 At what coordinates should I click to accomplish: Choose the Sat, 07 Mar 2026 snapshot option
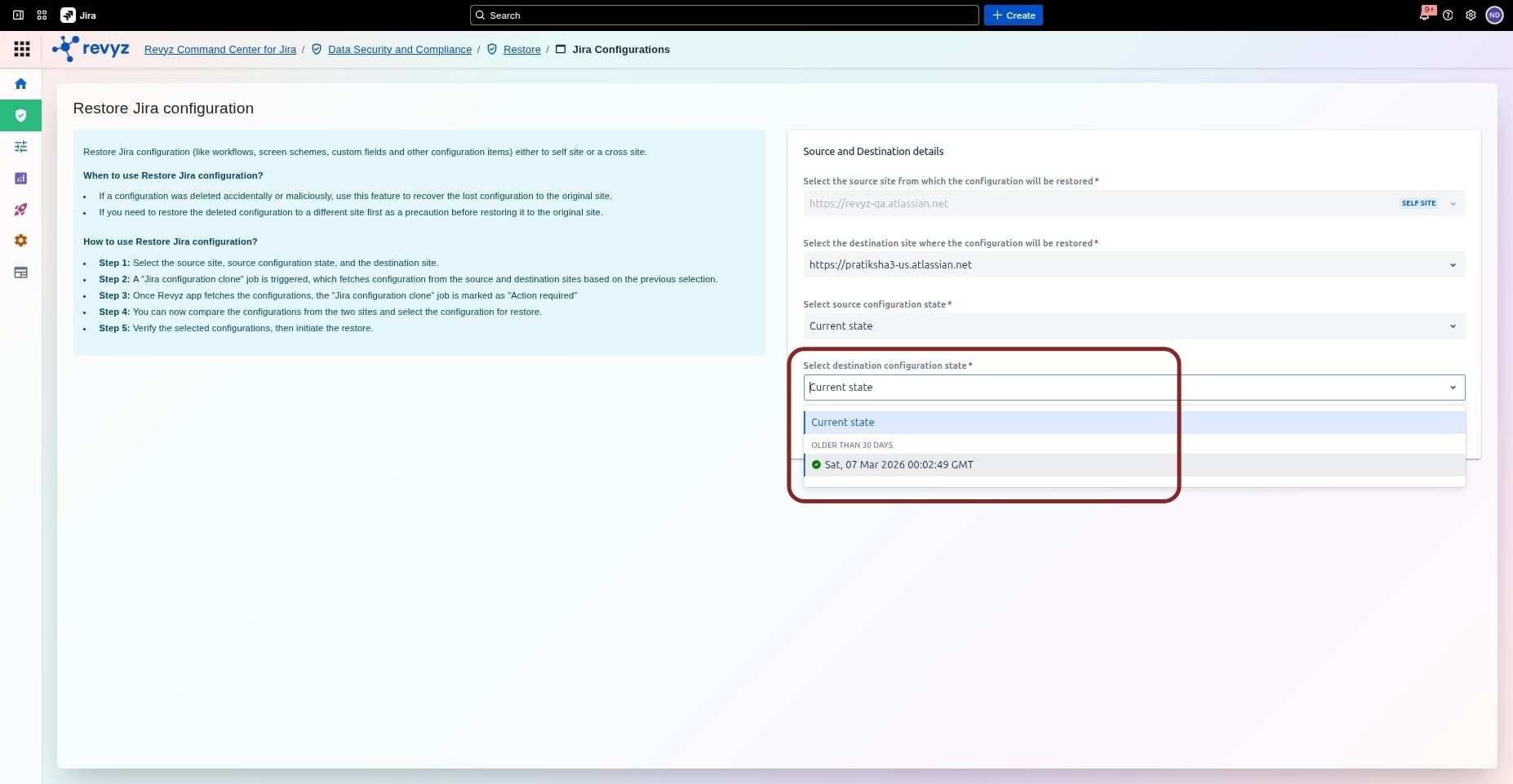click(898, 465)
